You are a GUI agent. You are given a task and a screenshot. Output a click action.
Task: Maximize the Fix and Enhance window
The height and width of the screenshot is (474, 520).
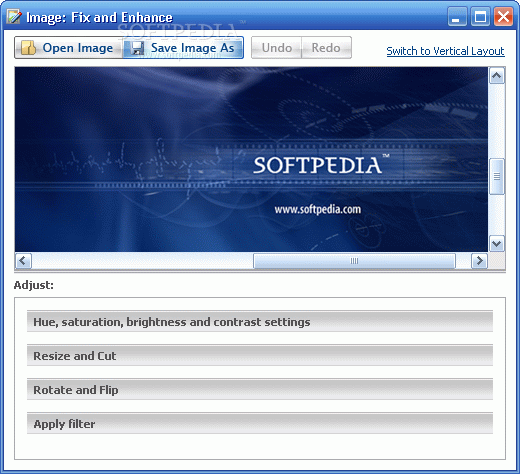[x=480, y=17]
